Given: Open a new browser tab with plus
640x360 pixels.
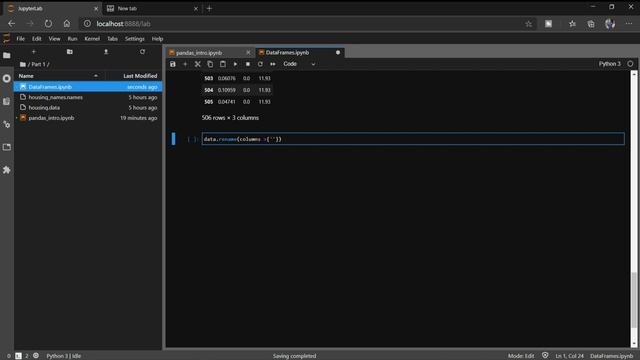Looking at the screenshot, I should tap(209, 8).
